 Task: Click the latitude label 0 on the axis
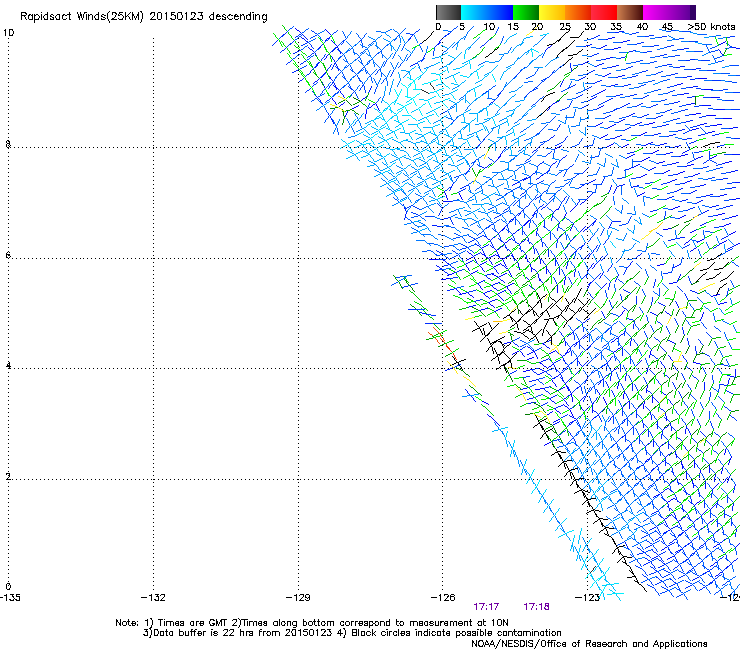point(8,587)
